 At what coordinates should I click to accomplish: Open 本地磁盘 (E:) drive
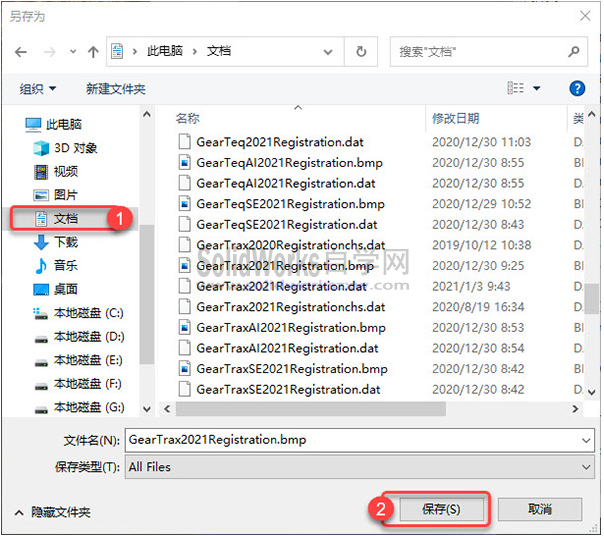click(x=79, y=360)
